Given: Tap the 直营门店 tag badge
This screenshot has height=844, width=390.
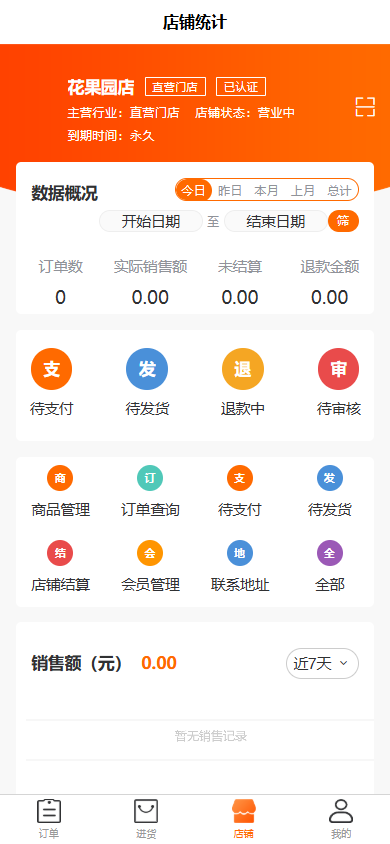Looking at the screenshot, I should (x=175, y=87).
